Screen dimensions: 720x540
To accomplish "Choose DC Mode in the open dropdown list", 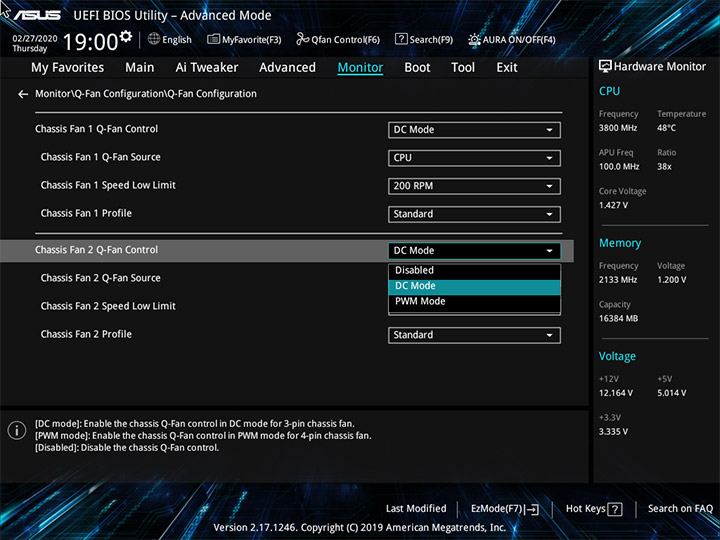I will (474, 286).
